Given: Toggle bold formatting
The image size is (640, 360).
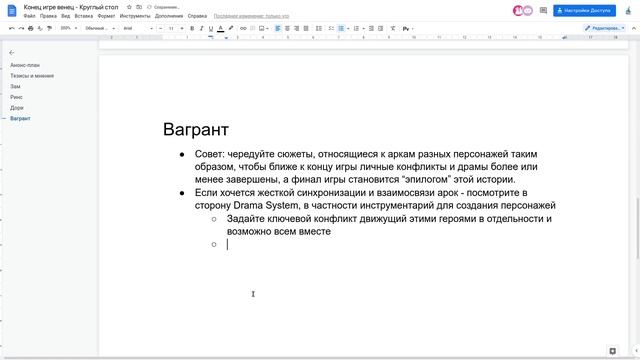Looking at the screenshot, I should pos(192,28).
